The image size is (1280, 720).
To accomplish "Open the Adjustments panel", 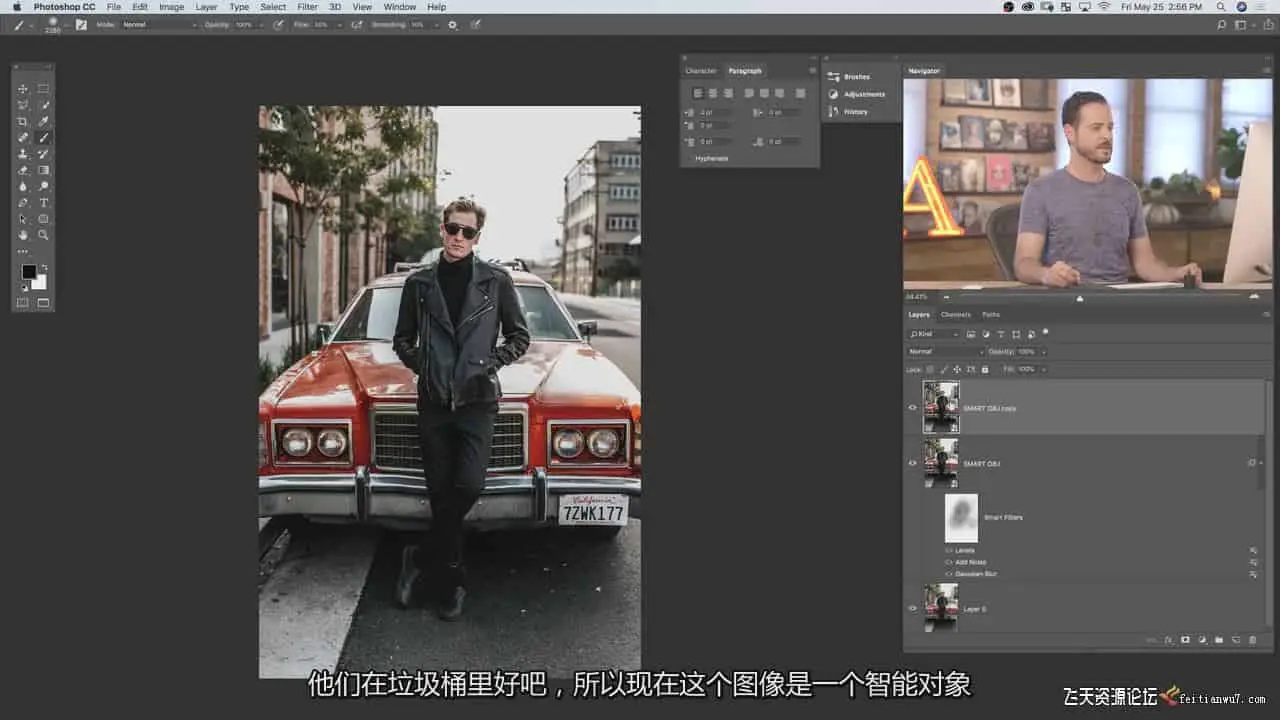I will pos(863,94).
